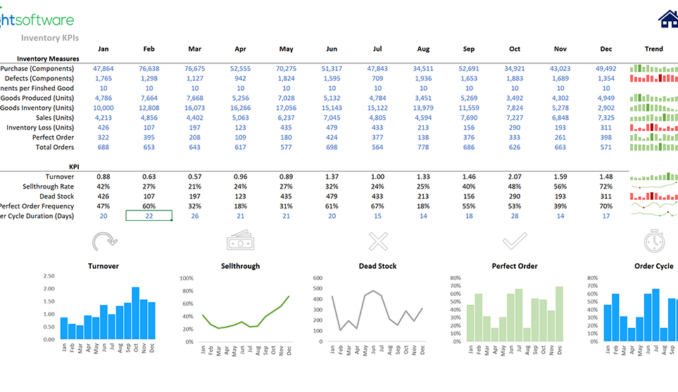Select Jan Purchase value 47,864

point(103,68)
